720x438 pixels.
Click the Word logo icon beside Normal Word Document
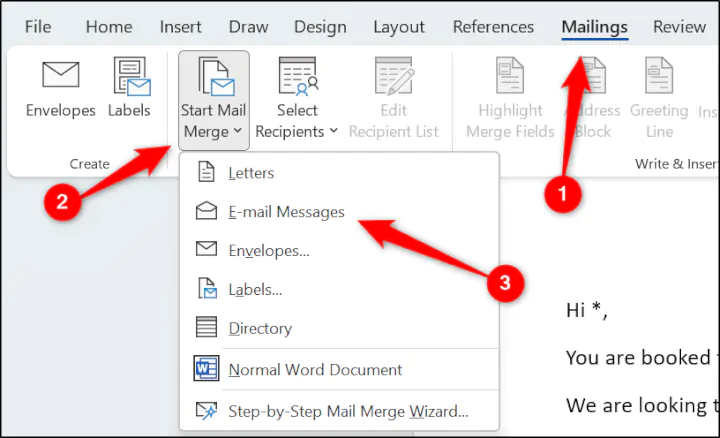[x=206, y=368]
